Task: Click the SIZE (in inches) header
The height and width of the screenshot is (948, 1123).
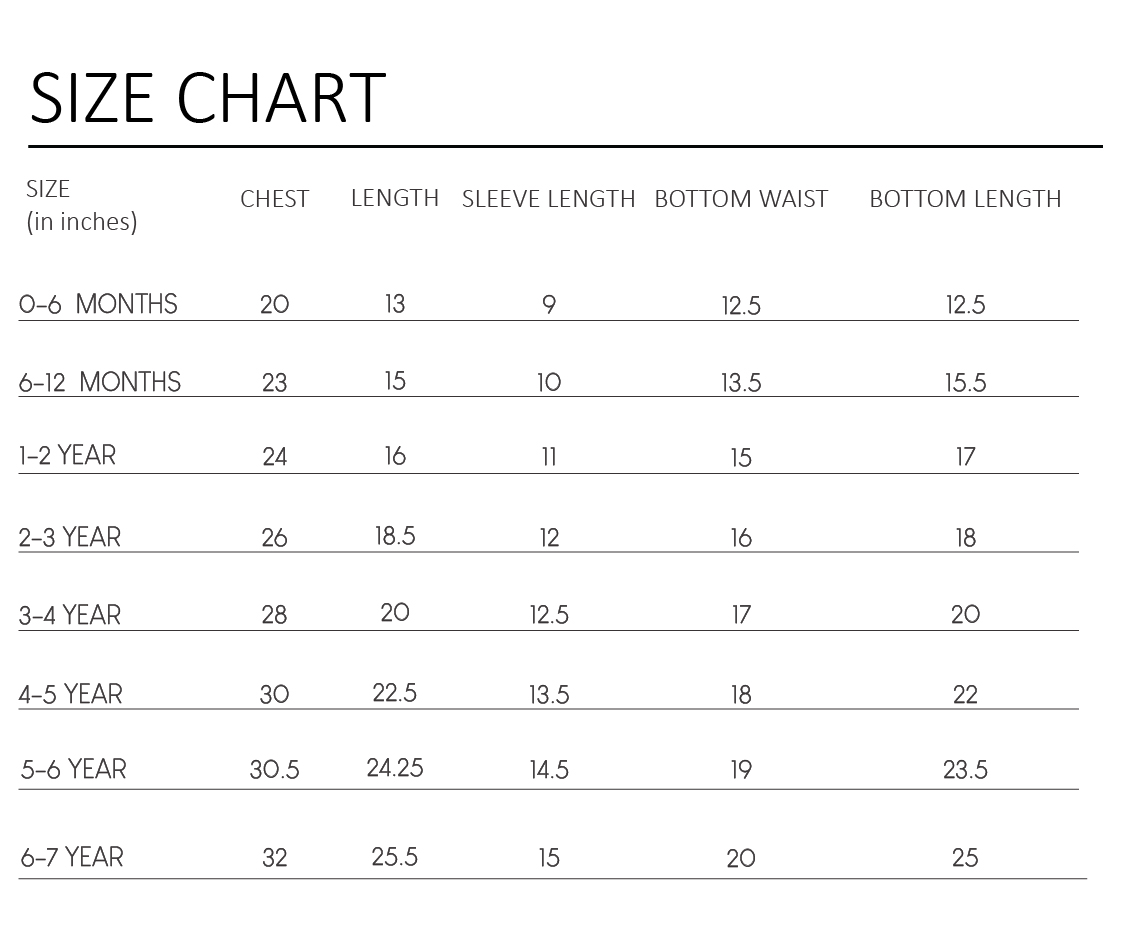Action: pos(81,205)
